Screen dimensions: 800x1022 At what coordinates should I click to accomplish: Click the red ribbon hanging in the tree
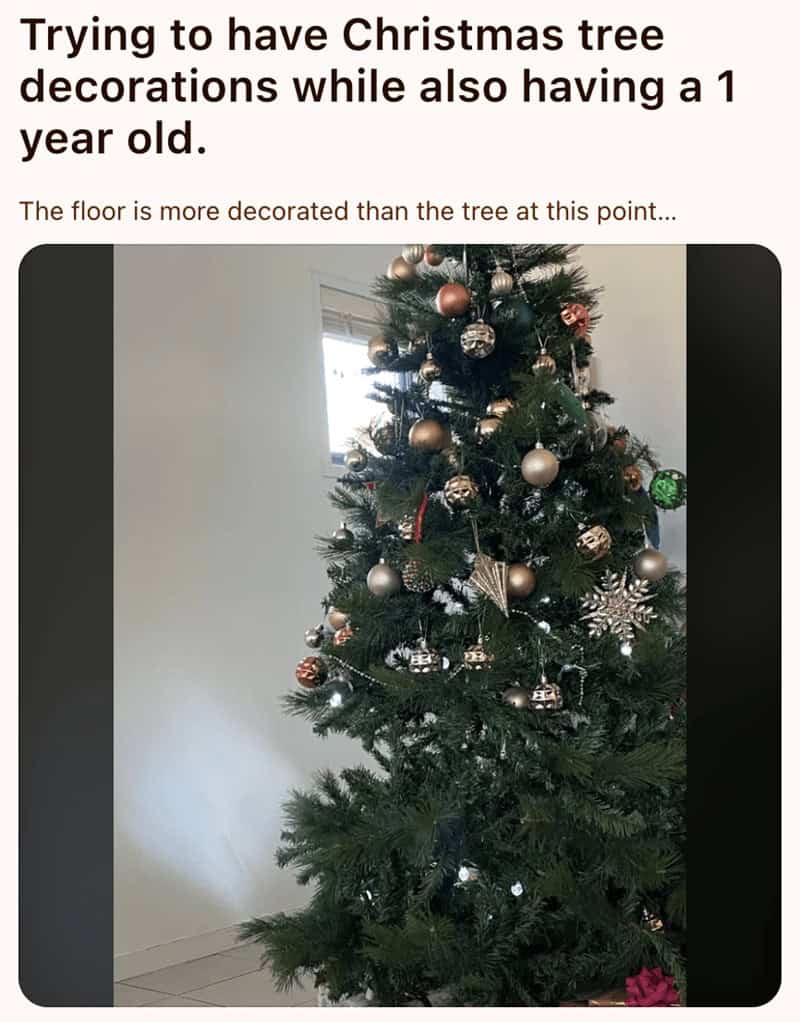click(421, 518)
